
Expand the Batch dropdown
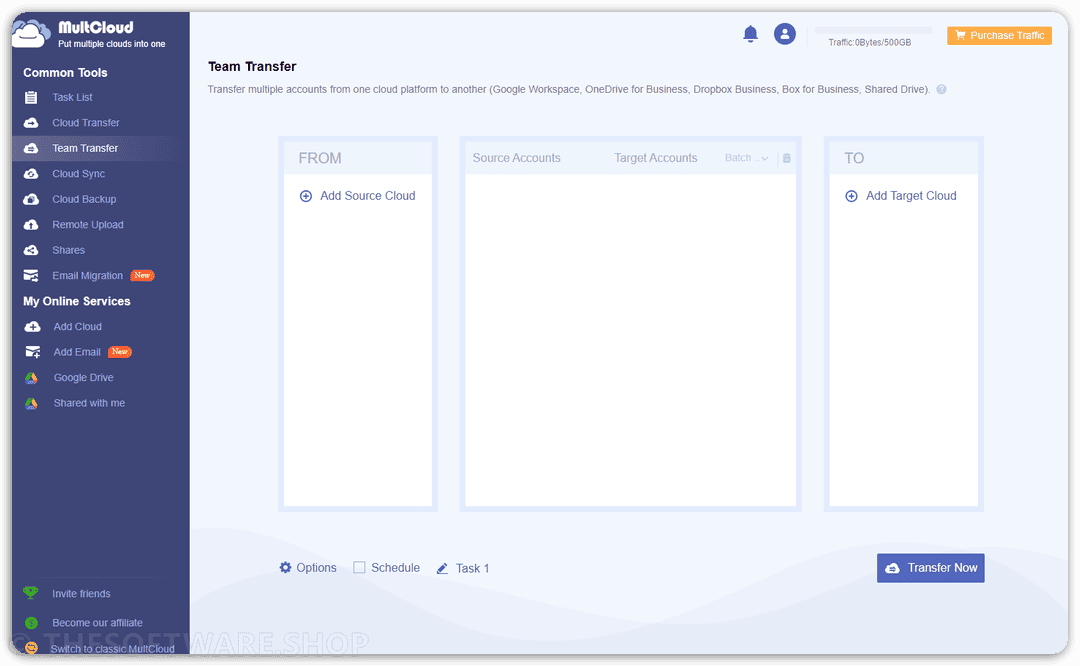click(x=747, y=158)
